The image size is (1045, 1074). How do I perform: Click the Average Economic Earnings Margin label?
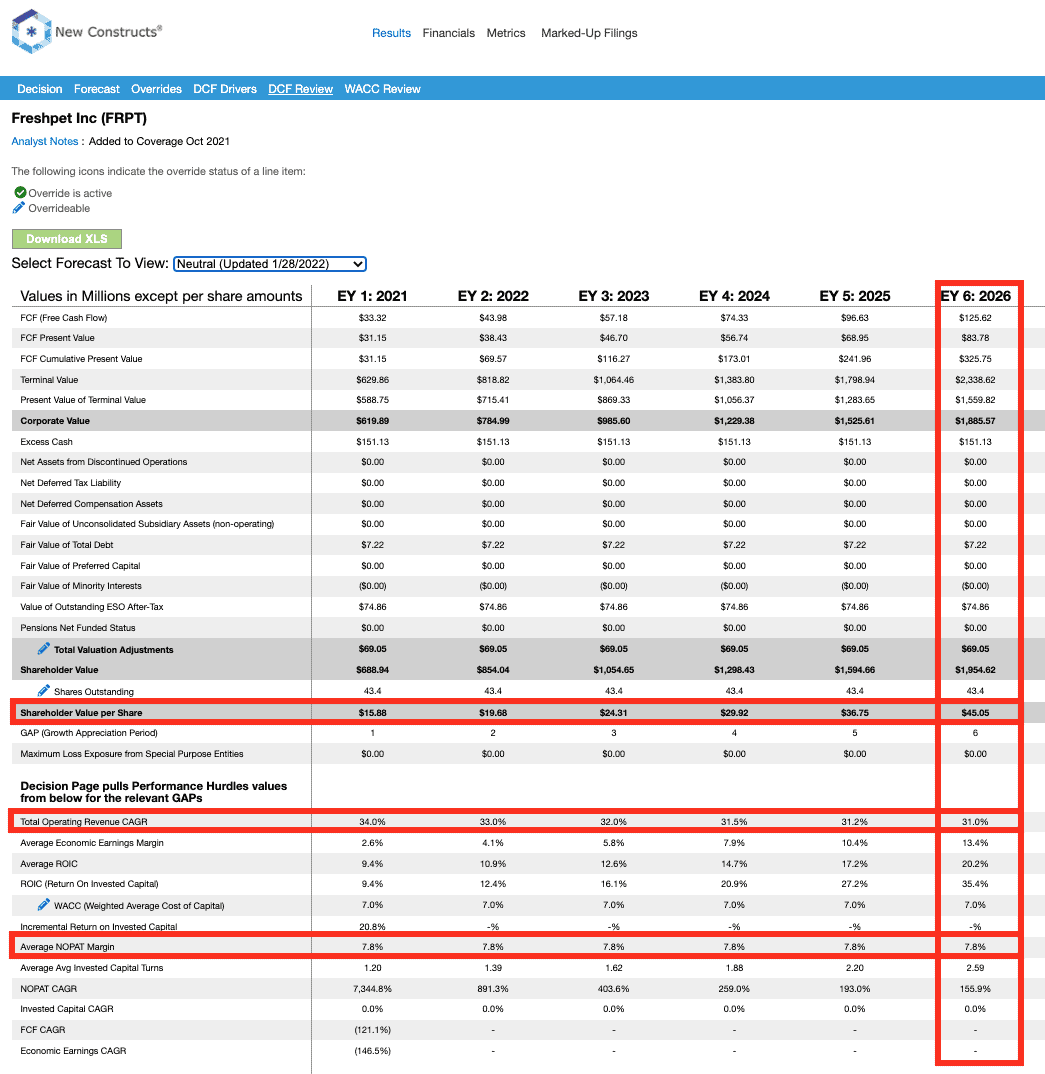coord(92,843)
